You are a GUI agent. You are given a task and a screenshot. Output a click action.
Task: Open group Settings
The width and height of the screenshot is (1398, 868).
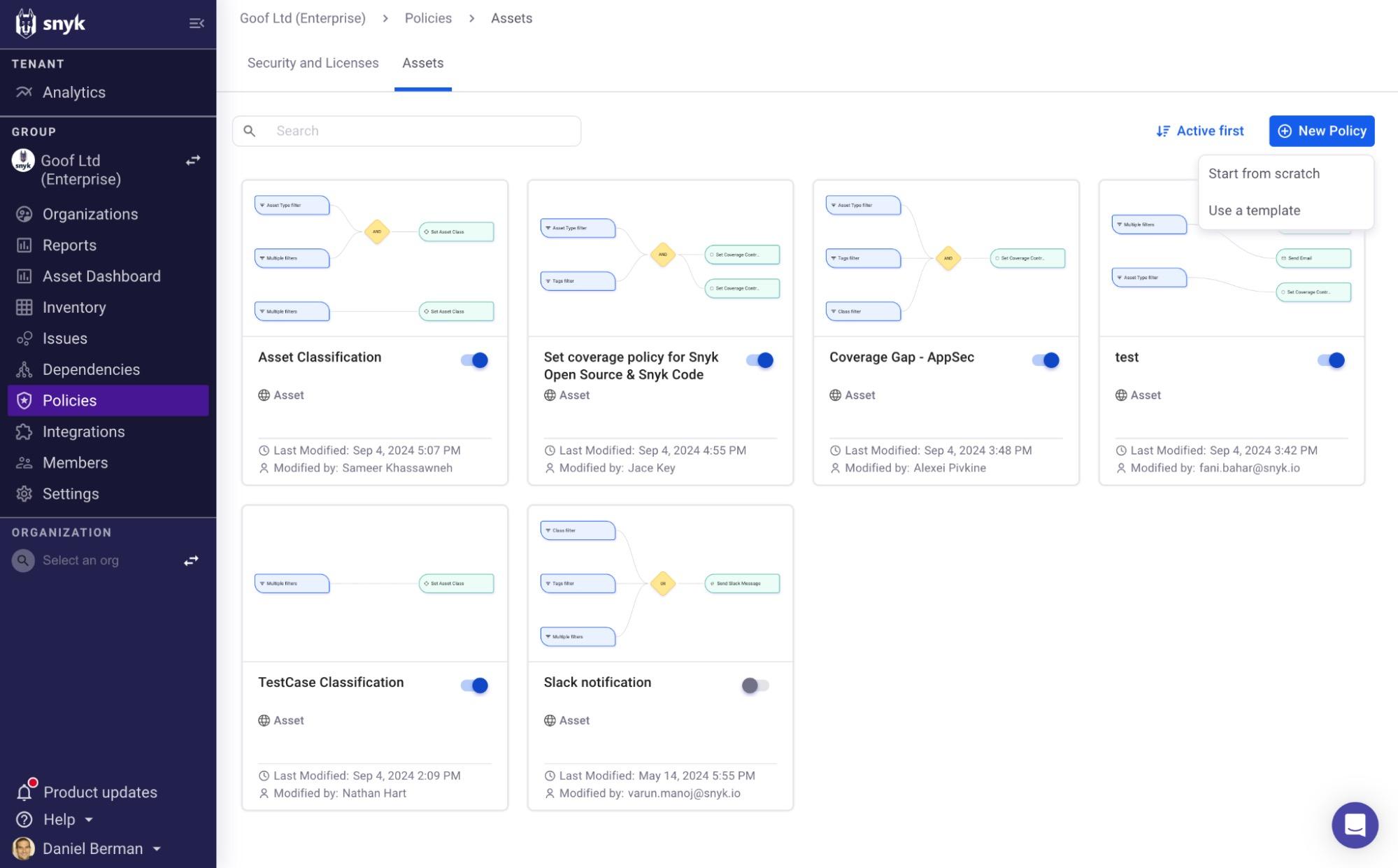[x=71, y=494]
